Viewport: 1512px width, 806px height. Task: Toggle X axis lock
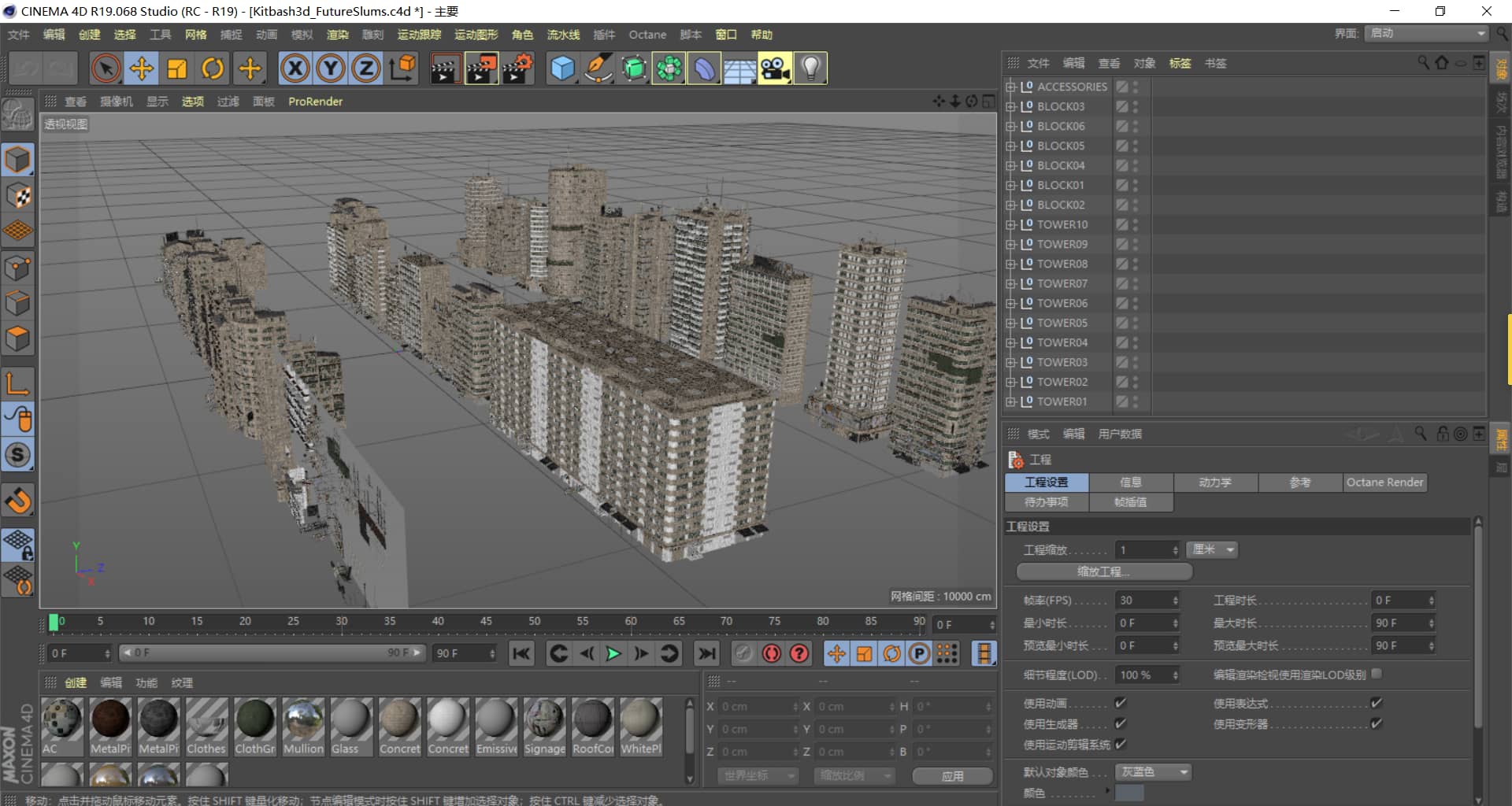[x=295, y=68]
